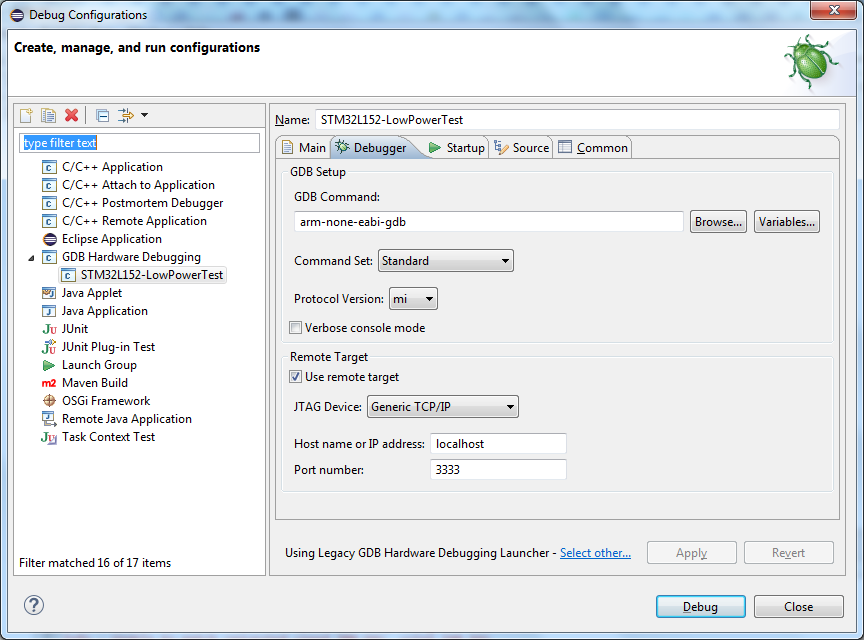Open the Command Set dropdown

[445, 261]
